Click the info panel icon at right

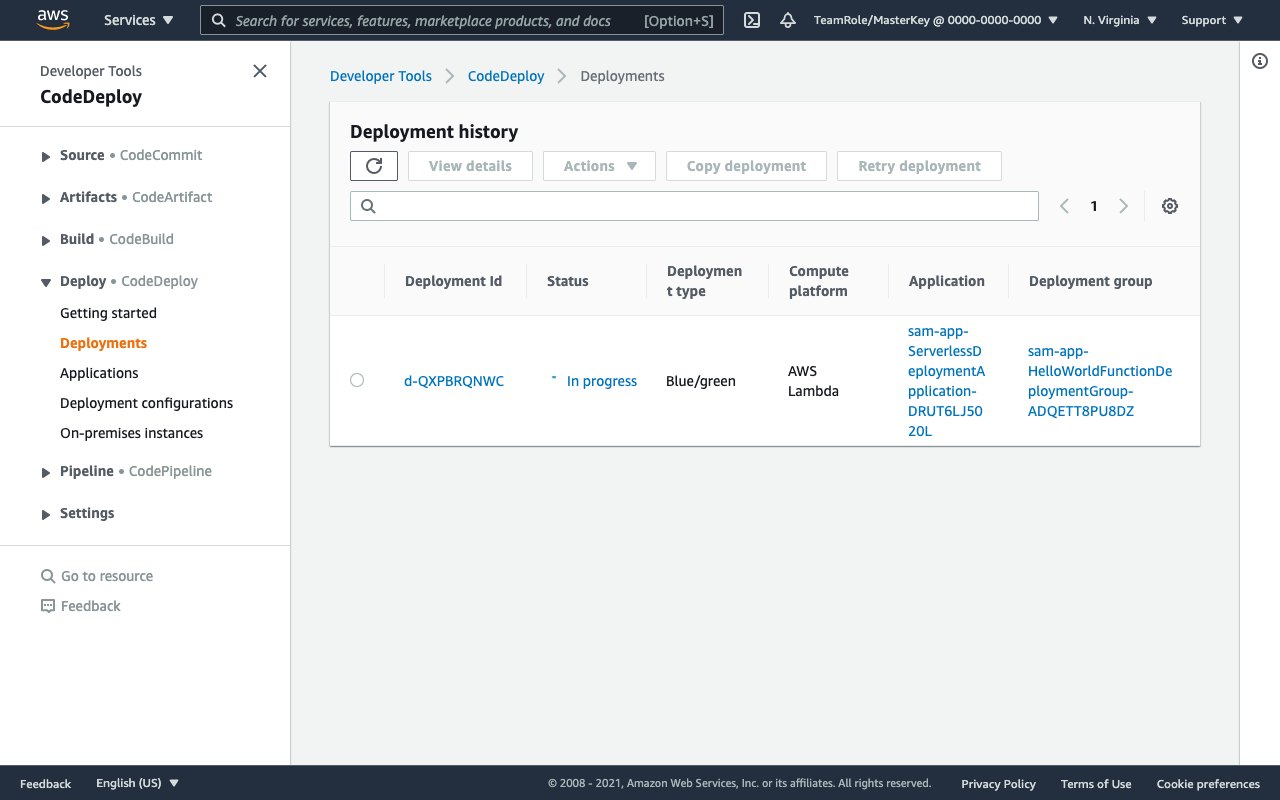coord(1260,61)
